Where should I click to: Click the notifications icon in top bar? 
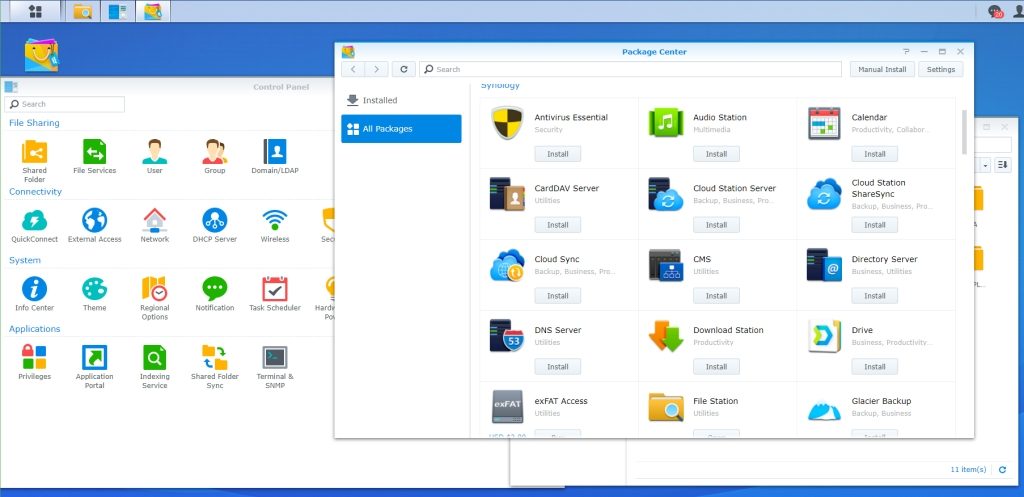click(994, 11)
